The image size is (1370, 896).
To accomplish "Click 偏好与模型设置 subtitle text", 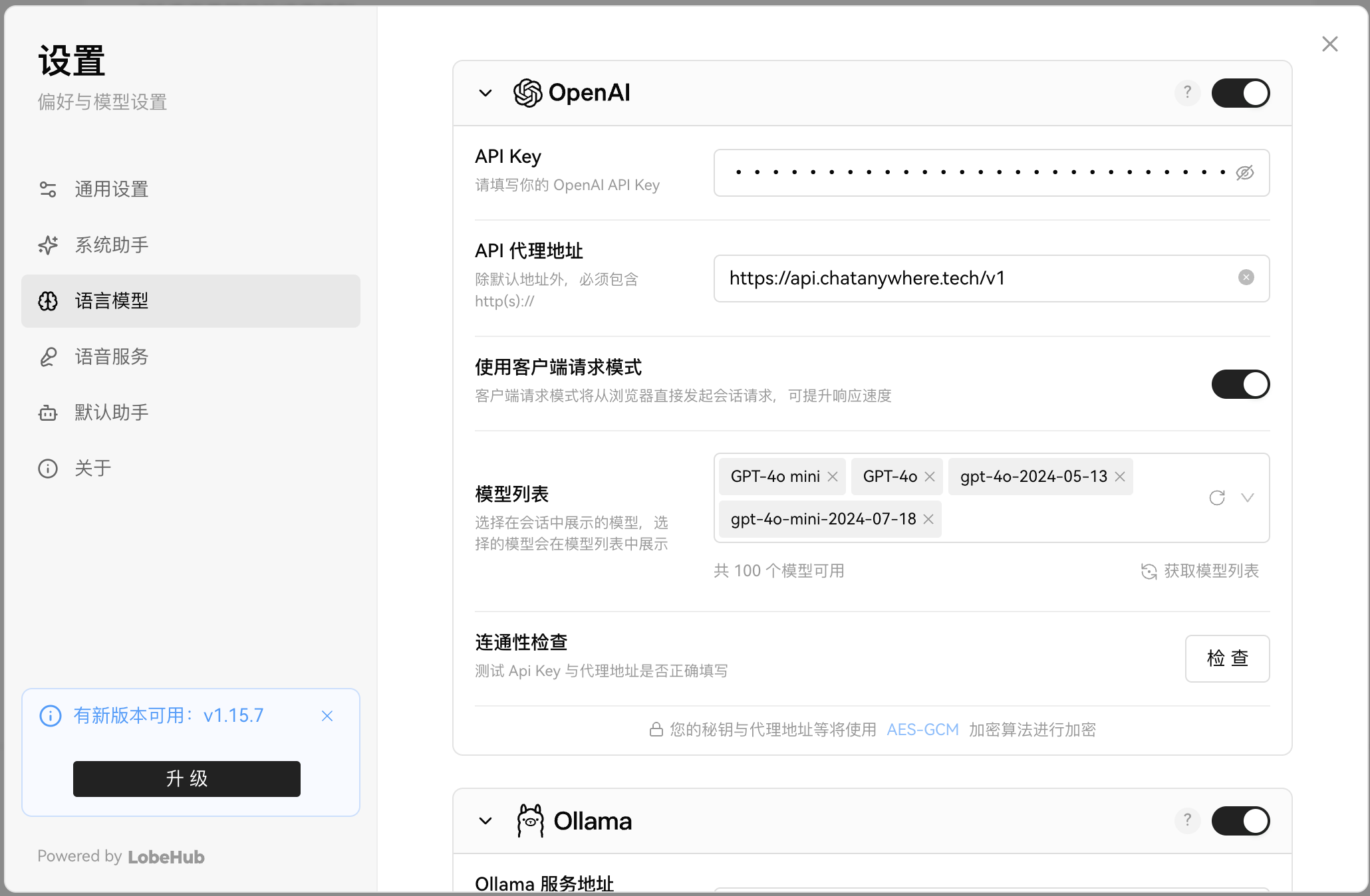I will coord(102,102).
